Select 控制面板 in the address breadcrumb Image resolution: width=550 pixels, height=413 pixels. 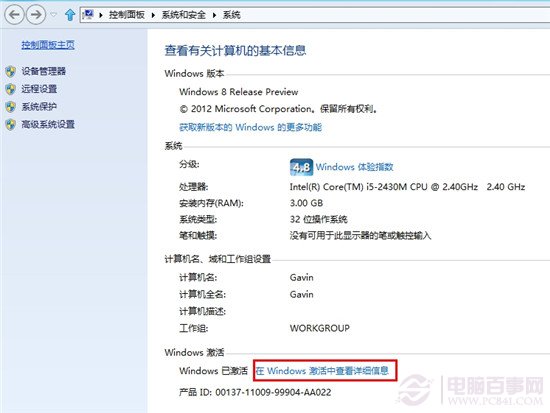(127, 15)
